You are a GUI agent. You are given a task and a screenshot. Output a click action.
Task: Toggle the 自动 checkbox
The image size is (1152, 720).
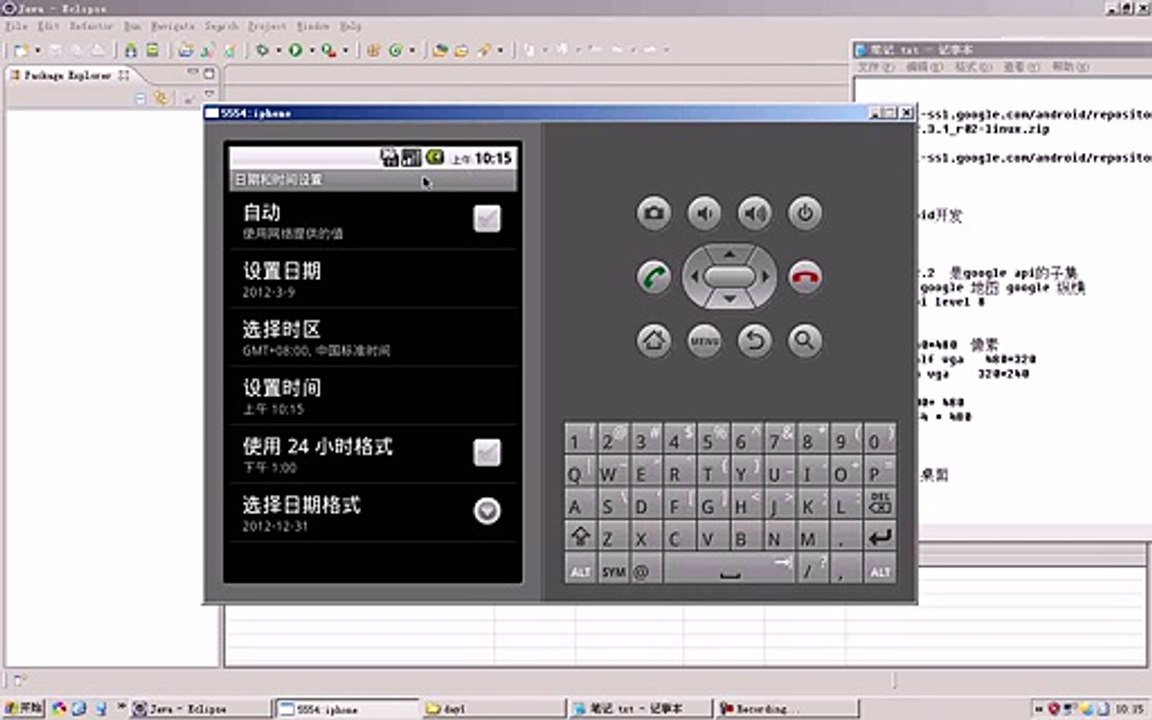coord(487,218)
